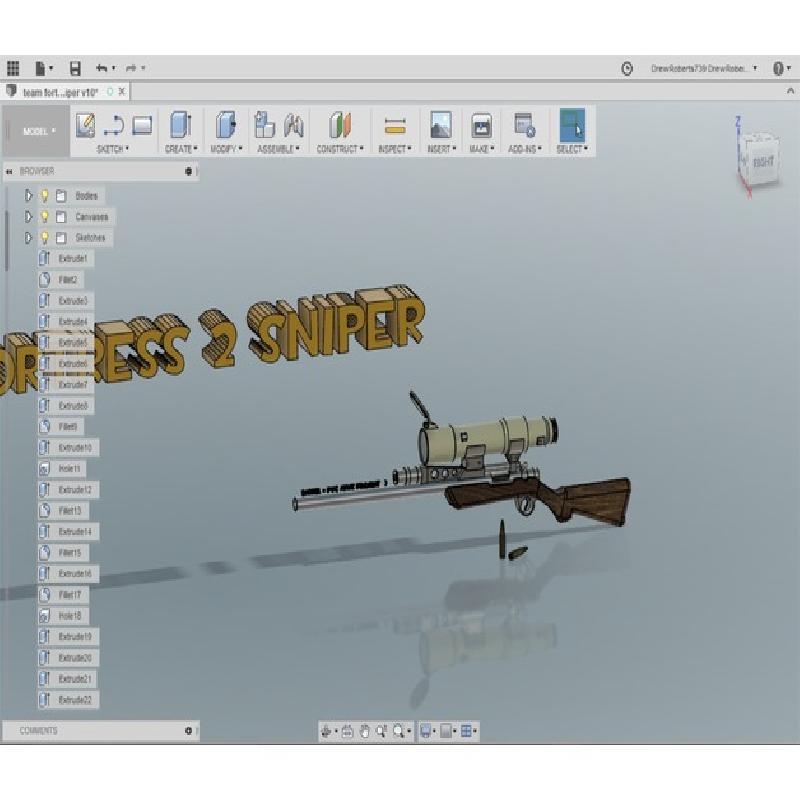Click the Pan hand icon
Screen dimensions: 800x800
[x=364, y=732]
